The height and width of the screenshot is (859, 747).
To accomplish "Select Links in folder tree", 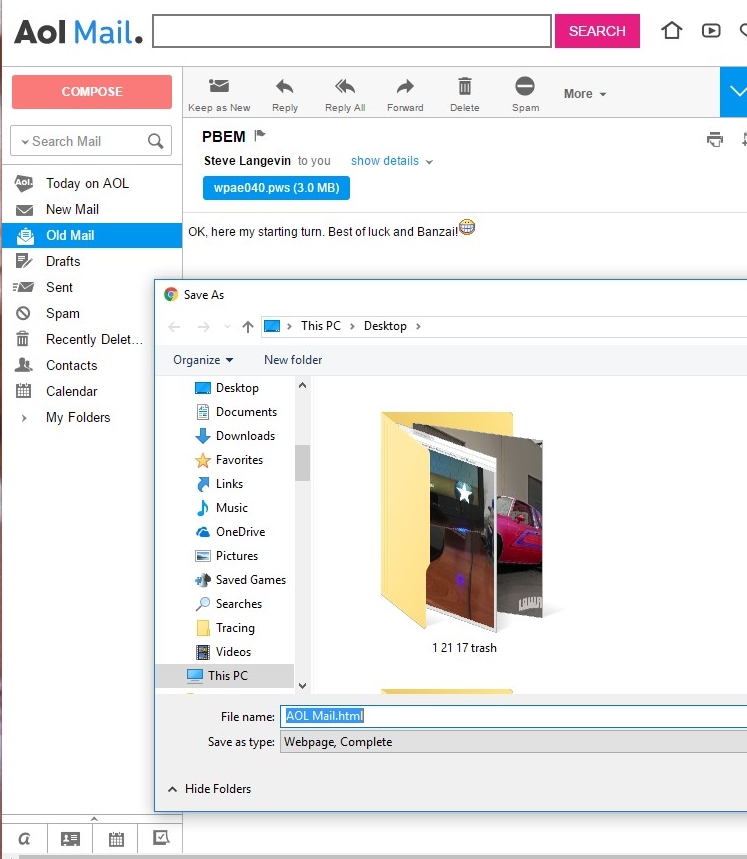I will coord(229,484).
